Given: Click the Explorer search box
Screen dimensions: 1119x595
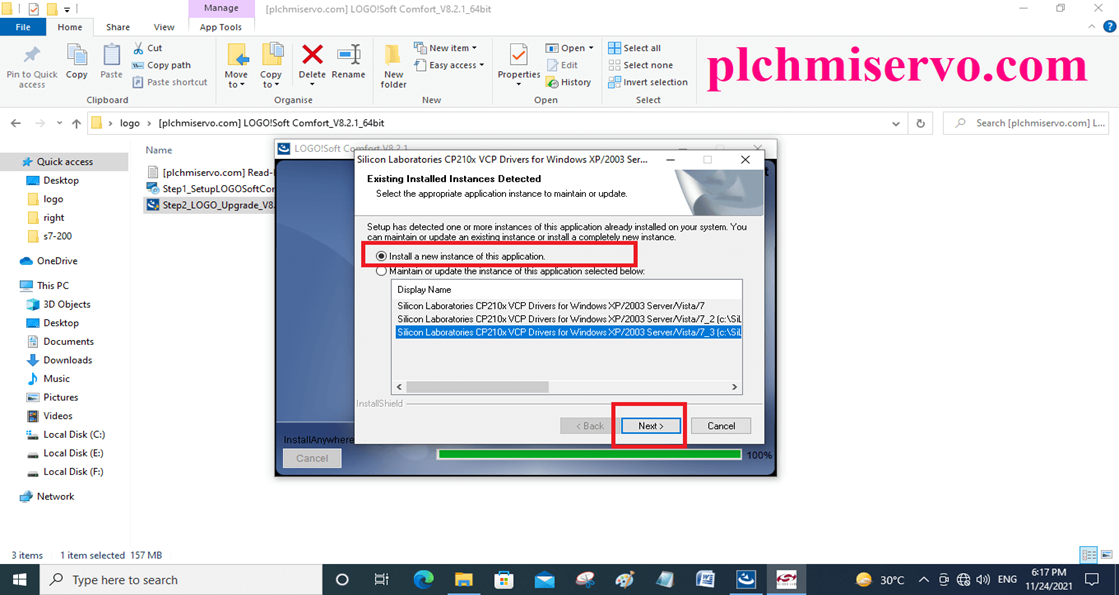Looking at the screenshot, I should 1026,123.
